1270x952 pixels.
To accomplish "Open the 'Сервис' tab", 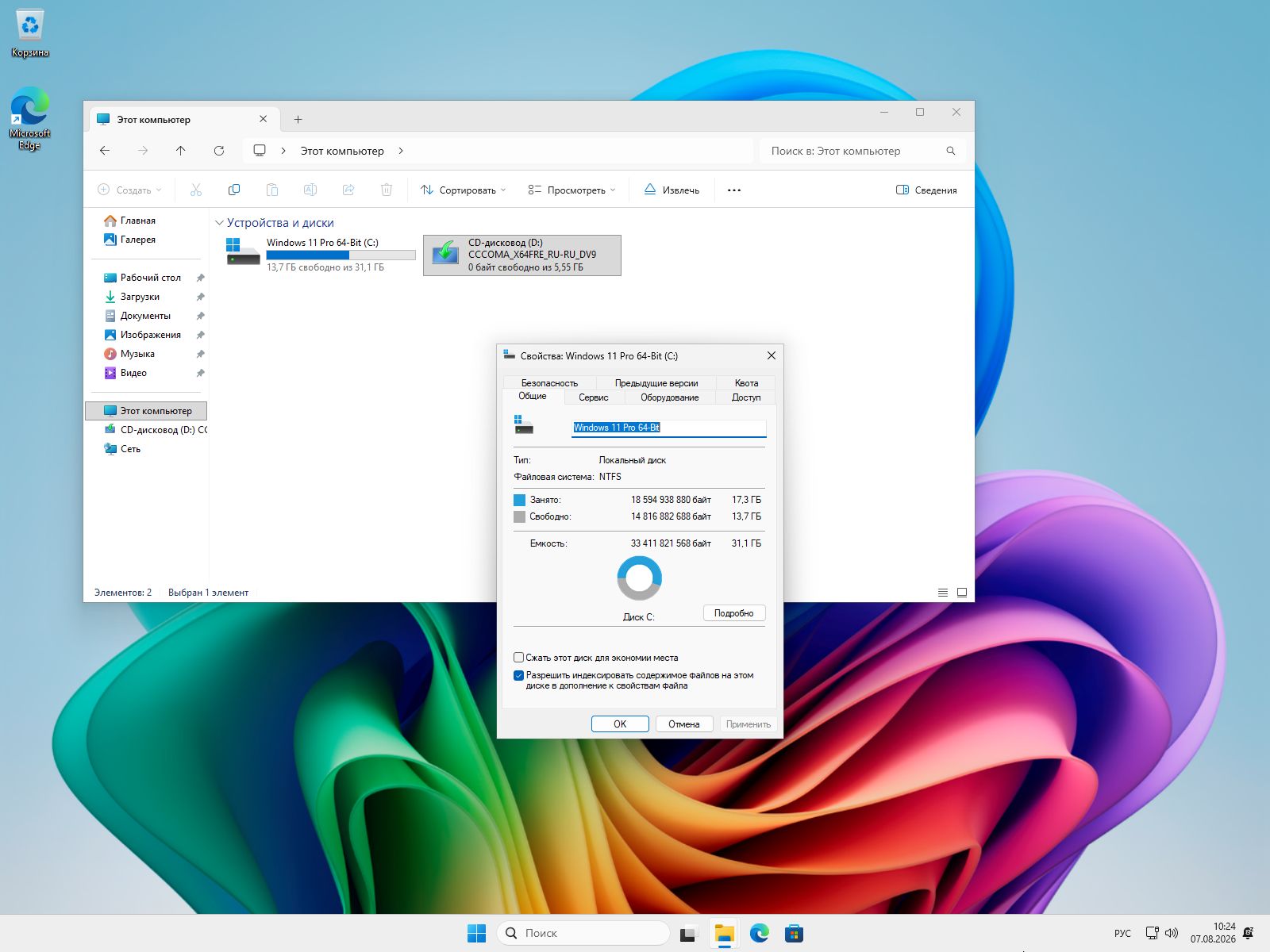I will point(594,397).
